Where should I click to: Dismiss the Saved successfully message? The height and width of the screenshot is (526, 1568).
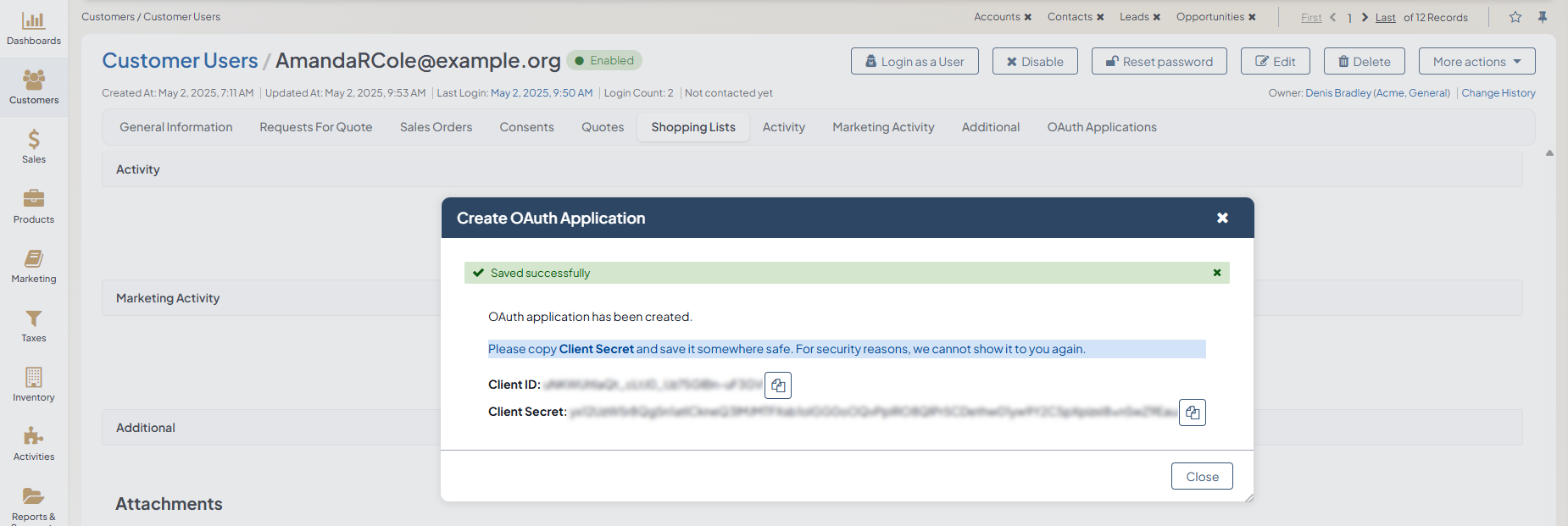[1217, 273]
